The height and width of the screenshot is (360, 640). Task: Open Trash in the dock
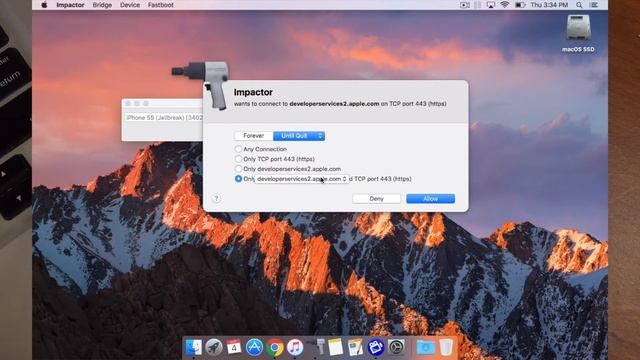coord(446,347)
